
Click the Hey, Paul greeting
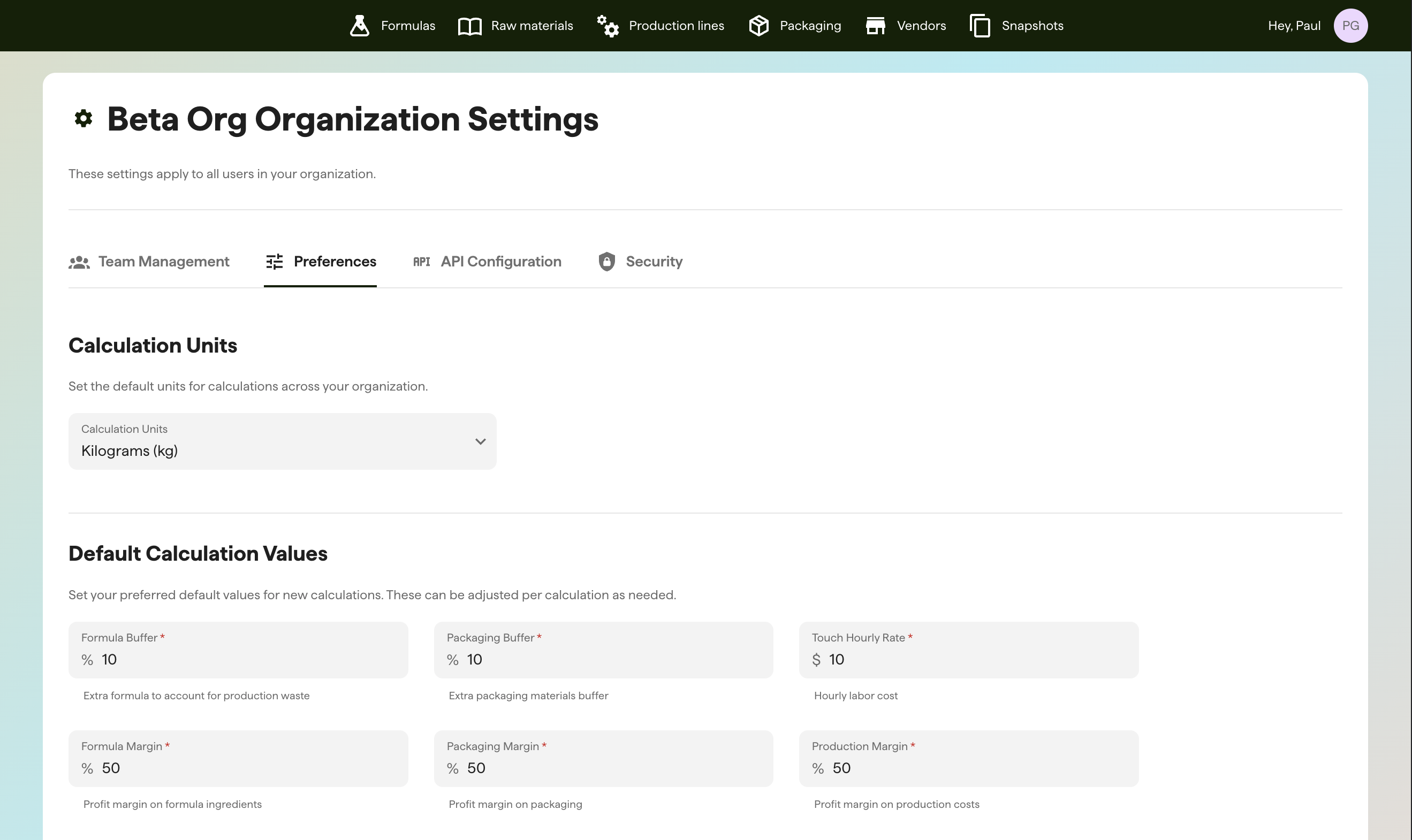click(x=1295, y=25)
